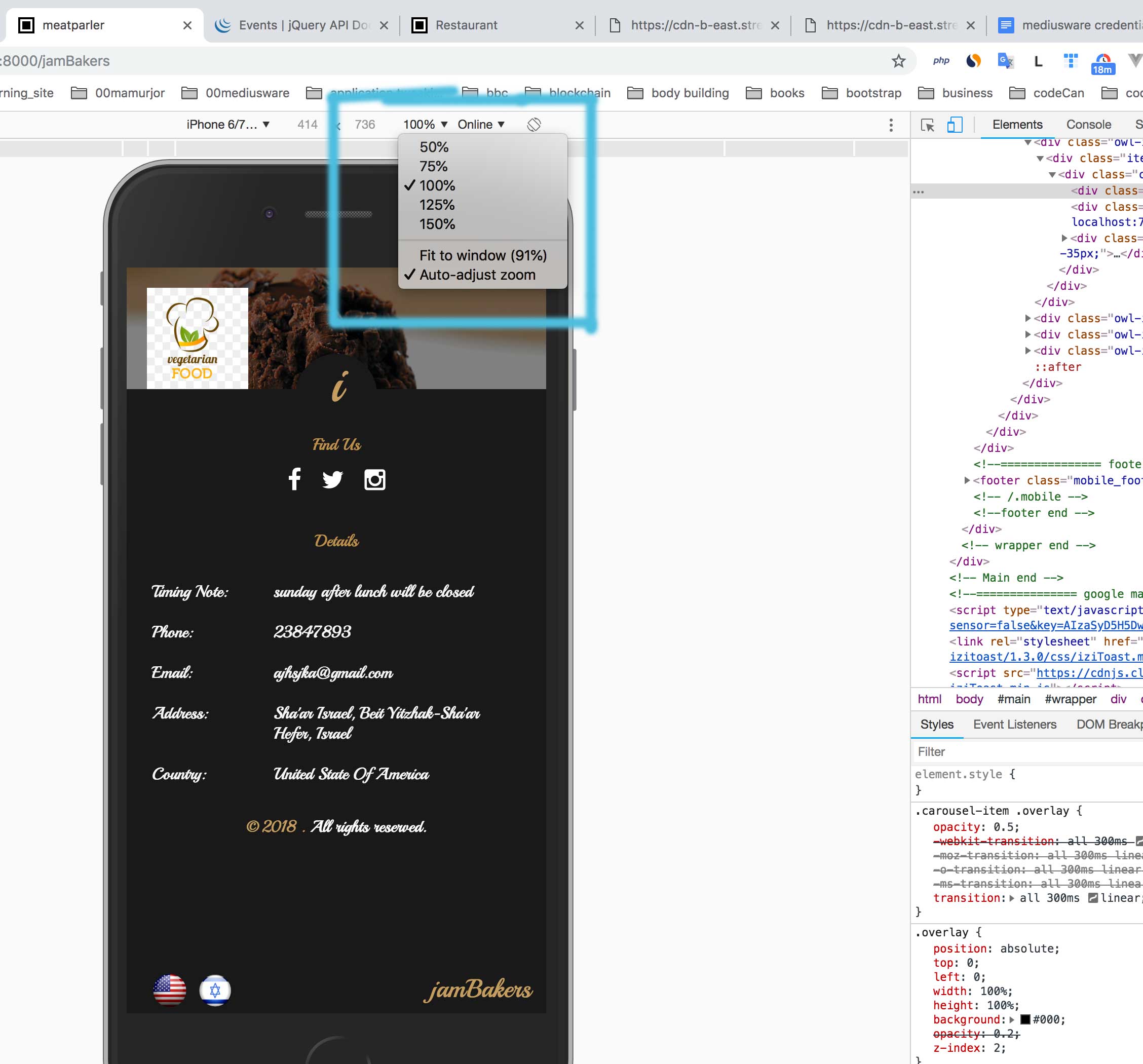Open the Twitter icon under Find Us
1143x1064 pixels.
(332, 479)
